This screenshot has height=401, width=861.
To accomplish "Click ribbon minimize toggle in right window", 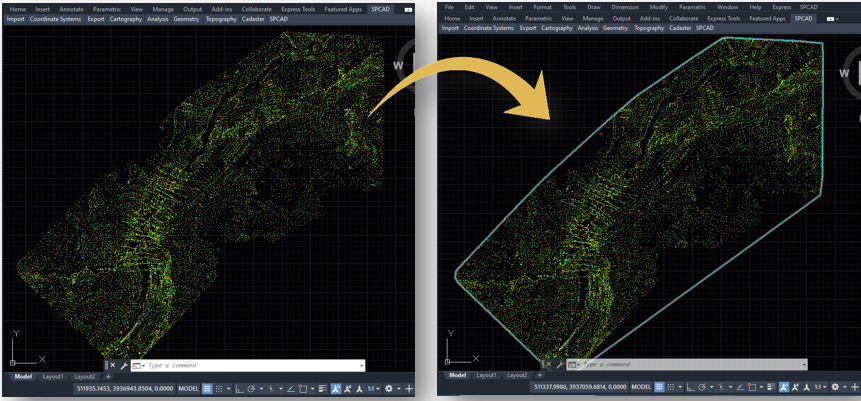I will [831, 19].
